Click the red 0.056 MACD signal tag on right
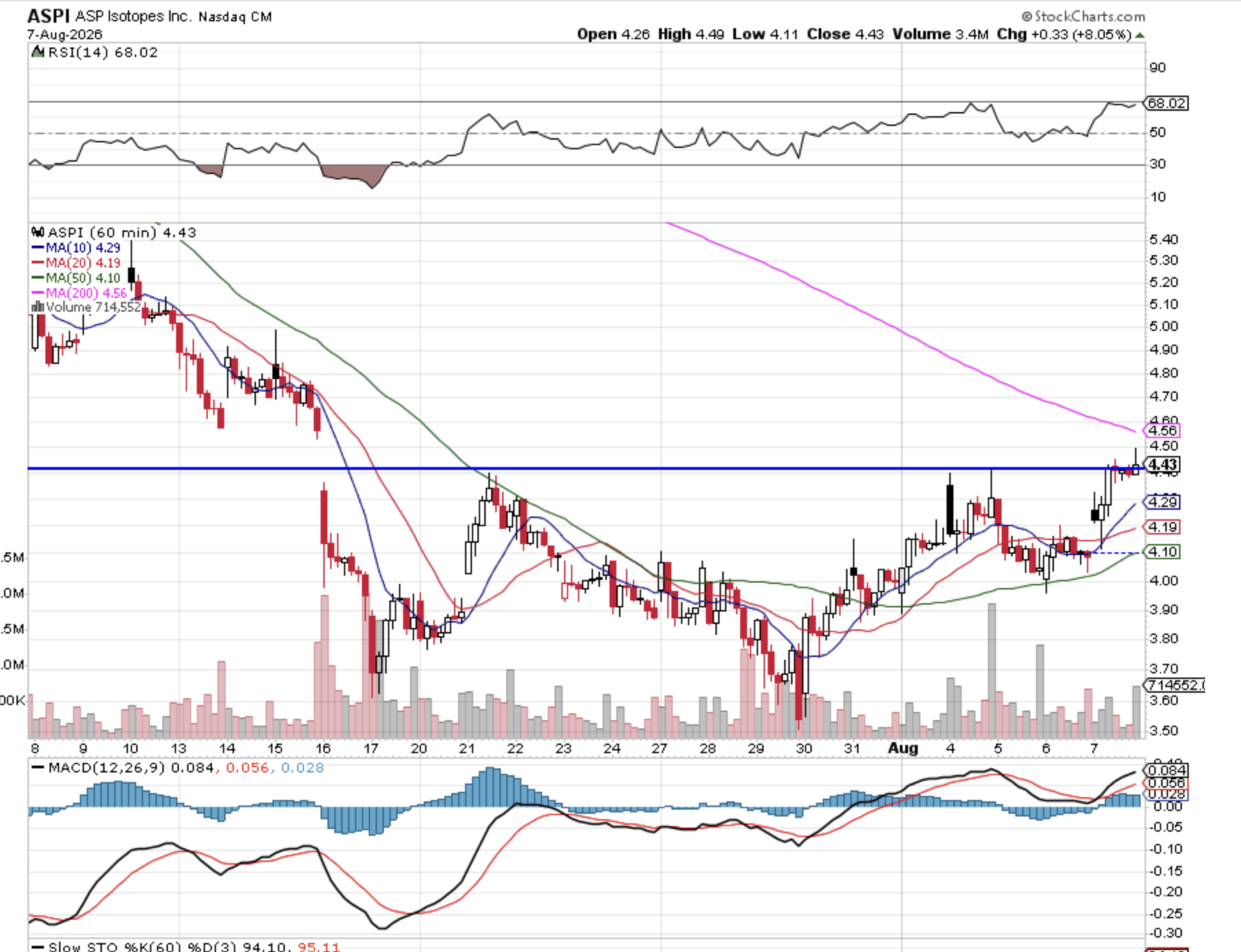The height and width of the screenshot is (952, 1241). pos(1167,783)
